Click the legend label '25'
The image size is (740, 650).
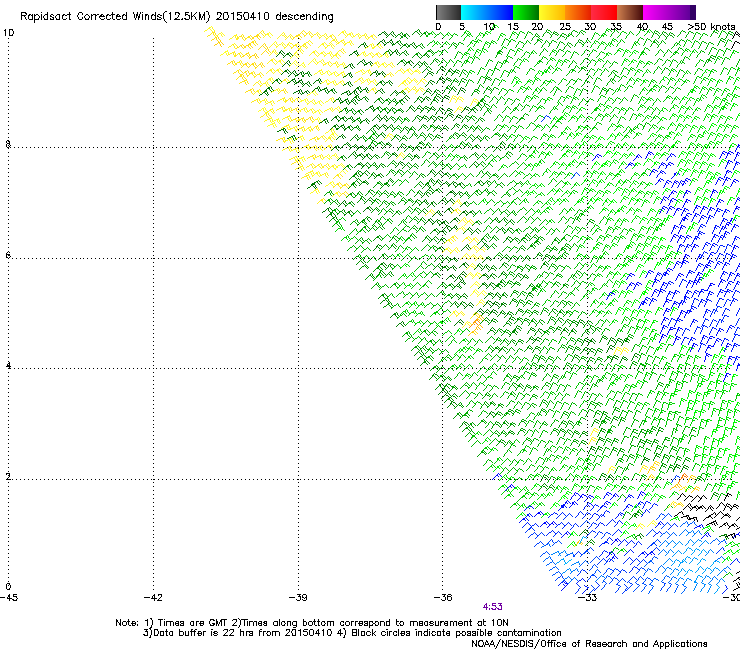point(565,27)
